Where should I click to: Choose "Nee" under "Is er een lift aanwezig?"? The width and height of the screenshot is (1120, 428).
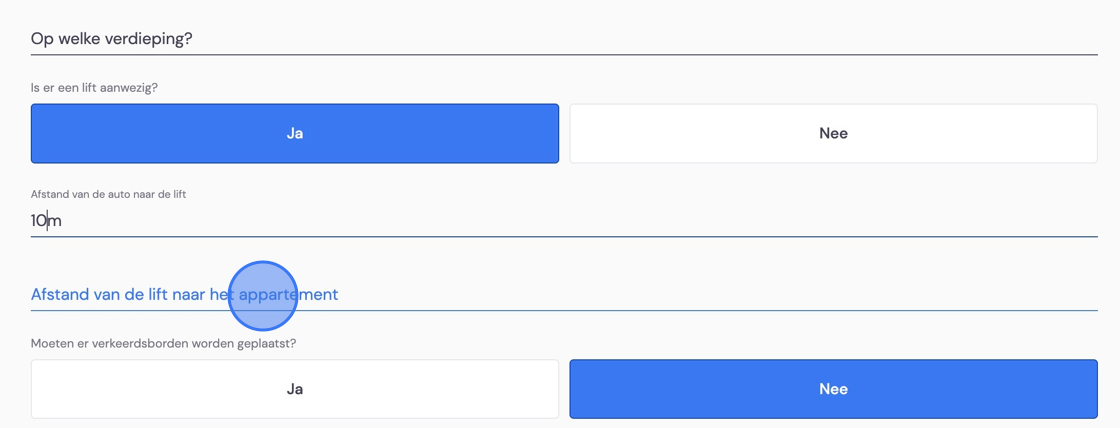[x=833, y=134]
